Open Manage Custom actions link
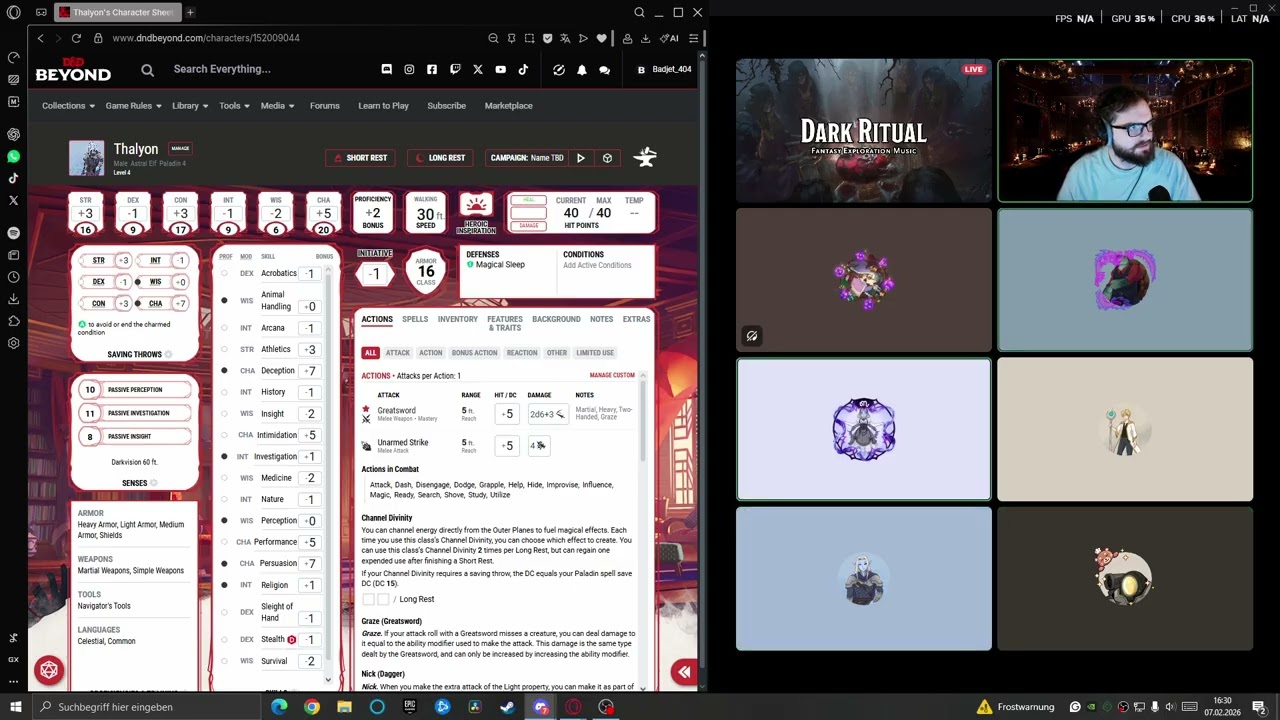1280x720 pixels. 612,376
